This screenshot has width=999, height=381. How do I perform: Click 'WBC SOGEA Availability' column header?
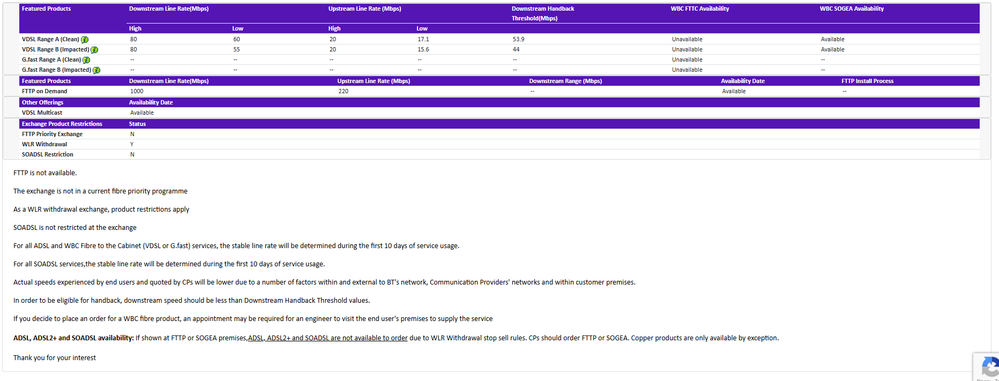[852, 9]
